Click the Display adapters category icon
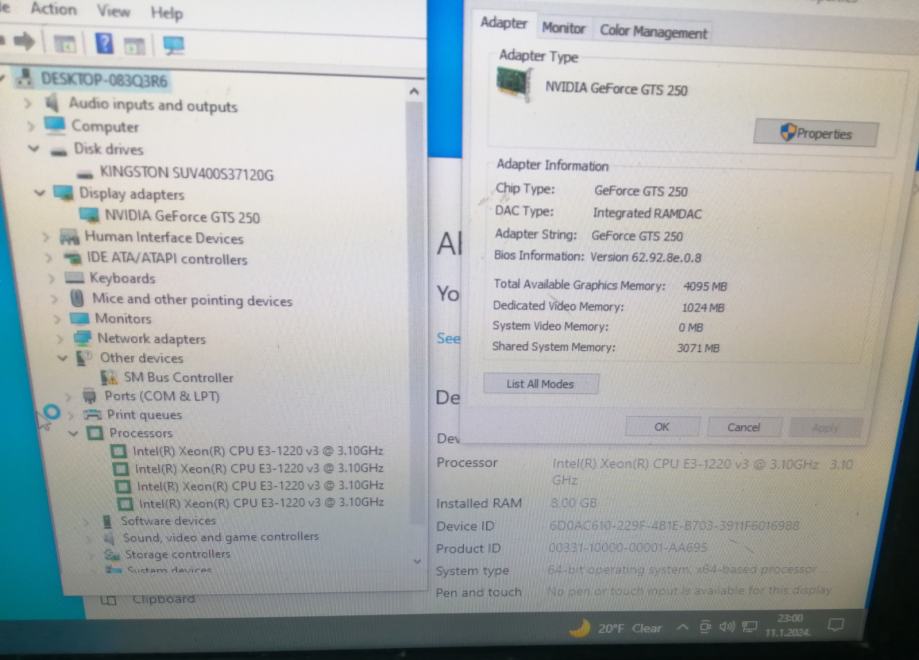 63,192
